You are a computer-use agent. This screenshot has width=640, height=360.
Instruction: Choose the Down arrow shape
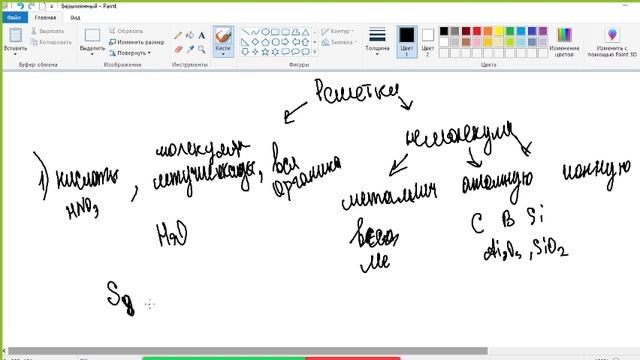(x=245, y=52)
